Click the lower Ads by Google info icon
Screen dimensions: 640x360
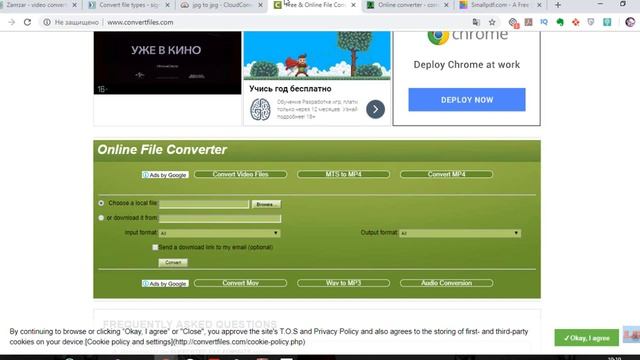pos(145,283)
